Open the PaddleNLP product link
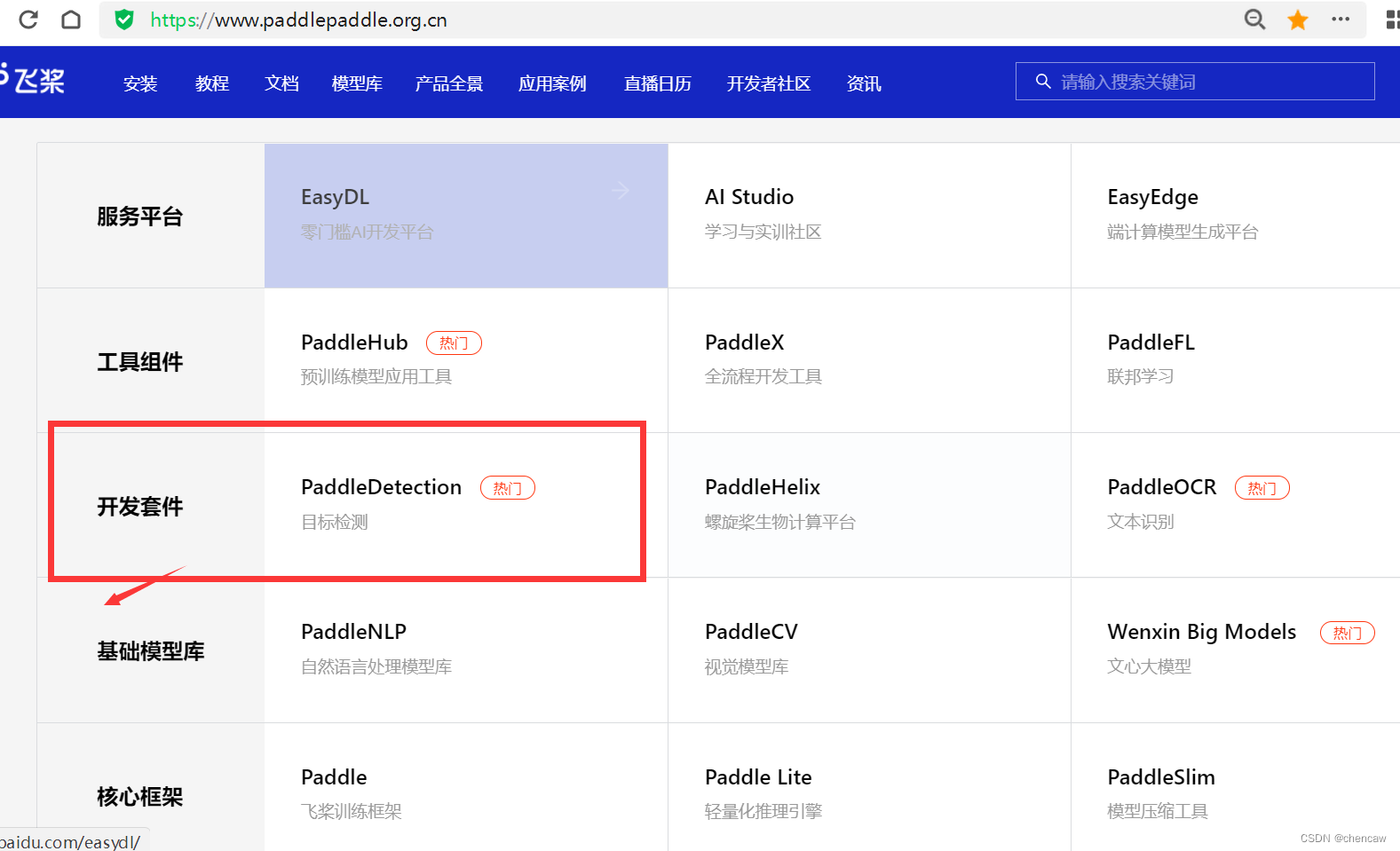Viewport: 1400px width, 851px height. tap(353, 632)
